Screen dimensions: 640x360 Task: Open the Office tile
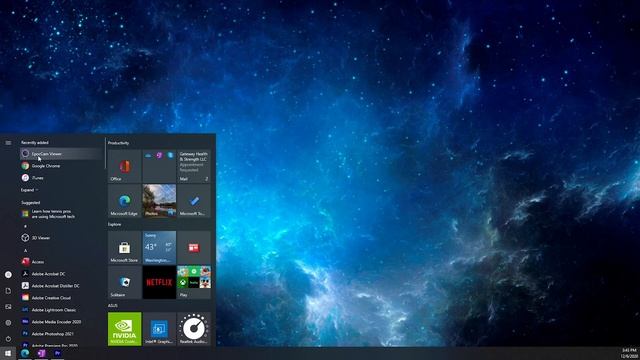coord(124,166)
